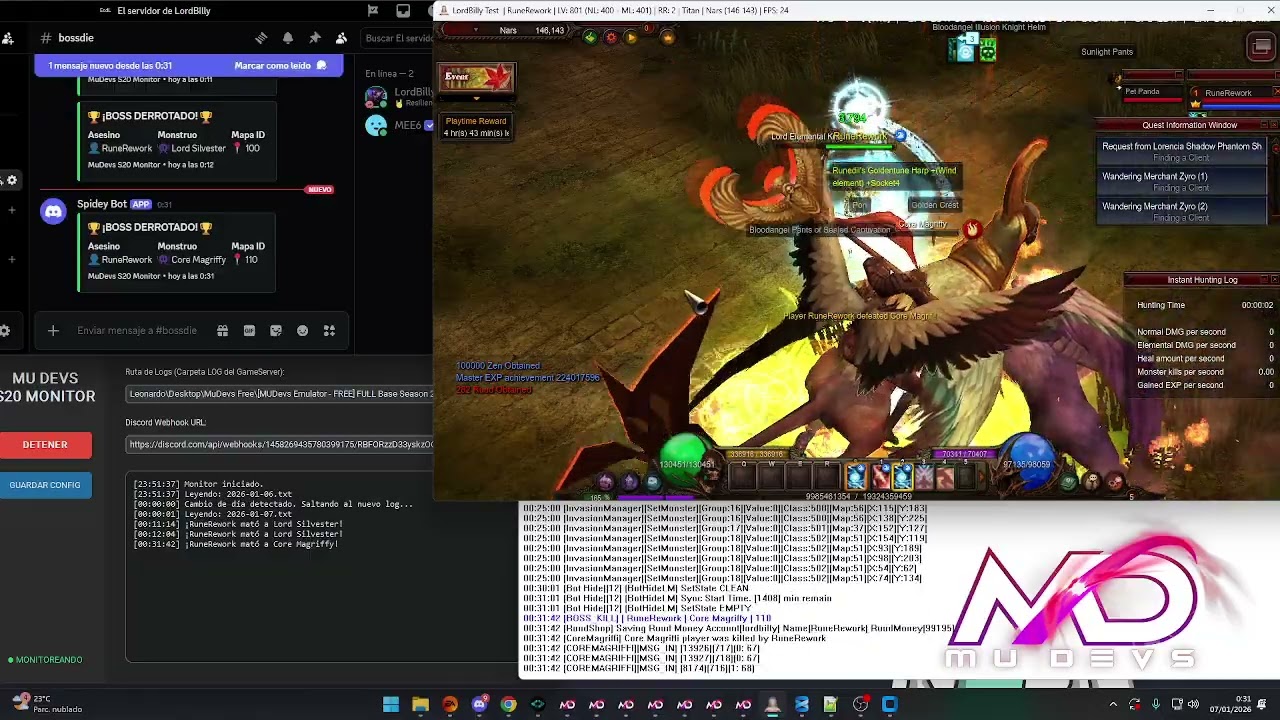
Task: Select quest Wandering Merchant Zyro (2)
Action: point(1181,211)
